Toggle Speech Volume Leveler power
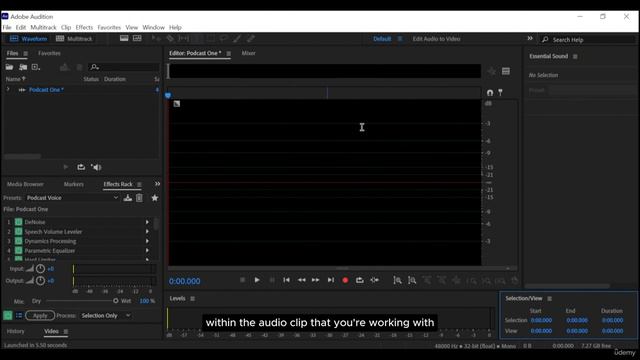Screen dimensions: 640x360 click(x=18, y=231)
